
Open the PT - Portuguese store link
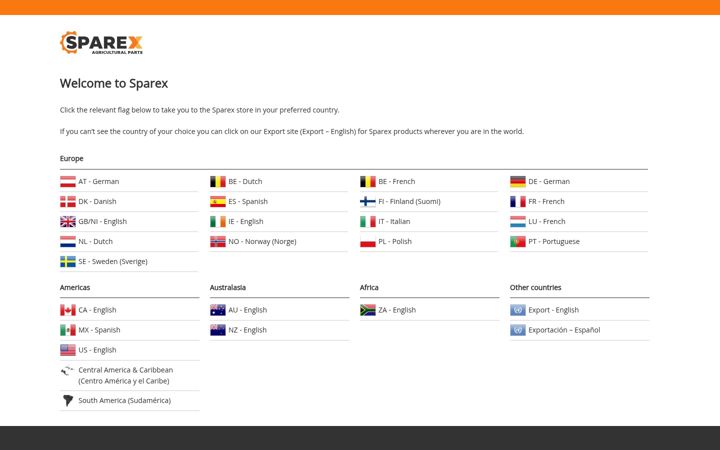pyautogui.click(x=554, y=242)
